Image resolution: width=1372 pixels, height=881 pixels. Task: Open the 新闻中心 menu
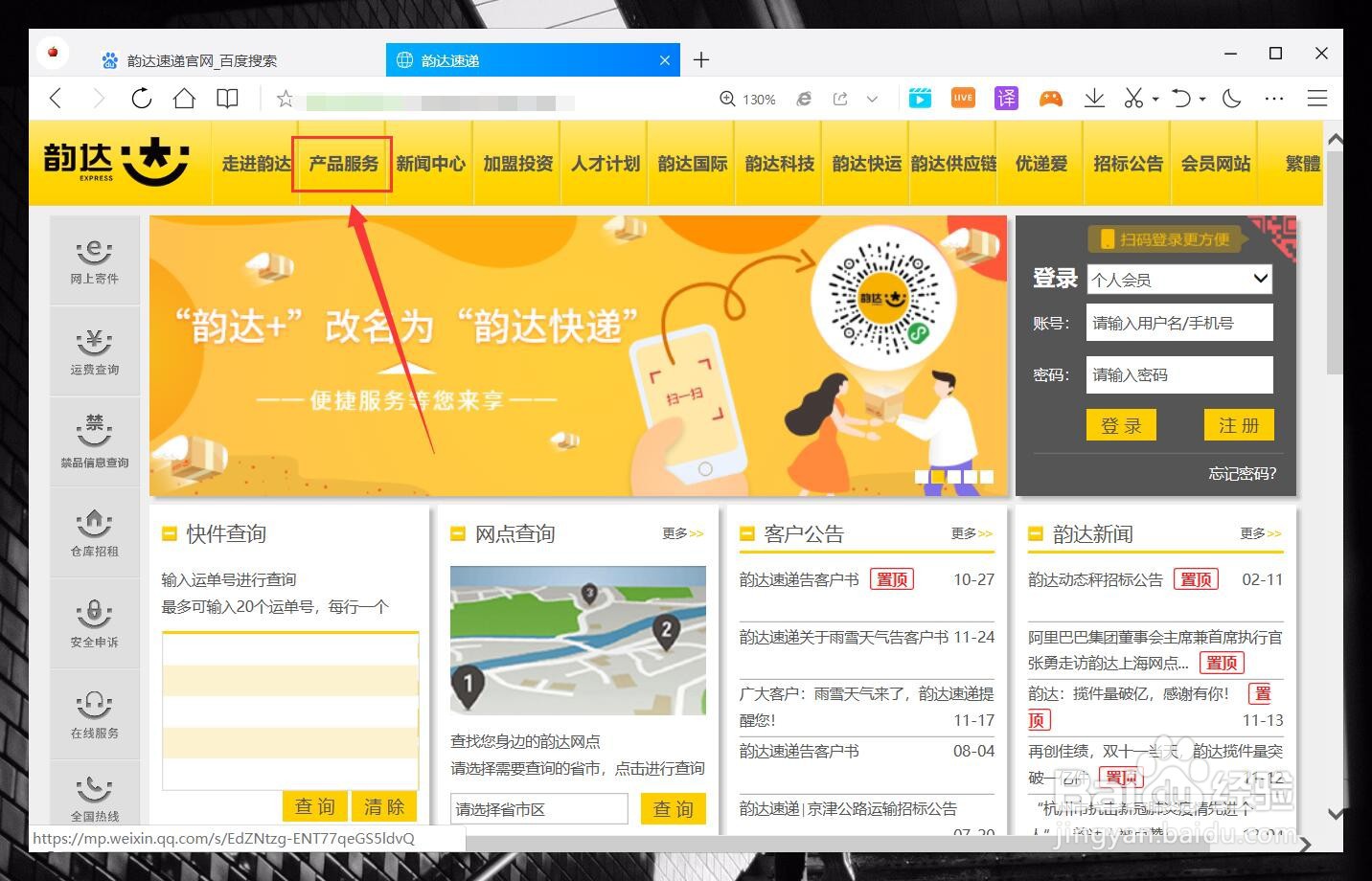tap(430, 164)
